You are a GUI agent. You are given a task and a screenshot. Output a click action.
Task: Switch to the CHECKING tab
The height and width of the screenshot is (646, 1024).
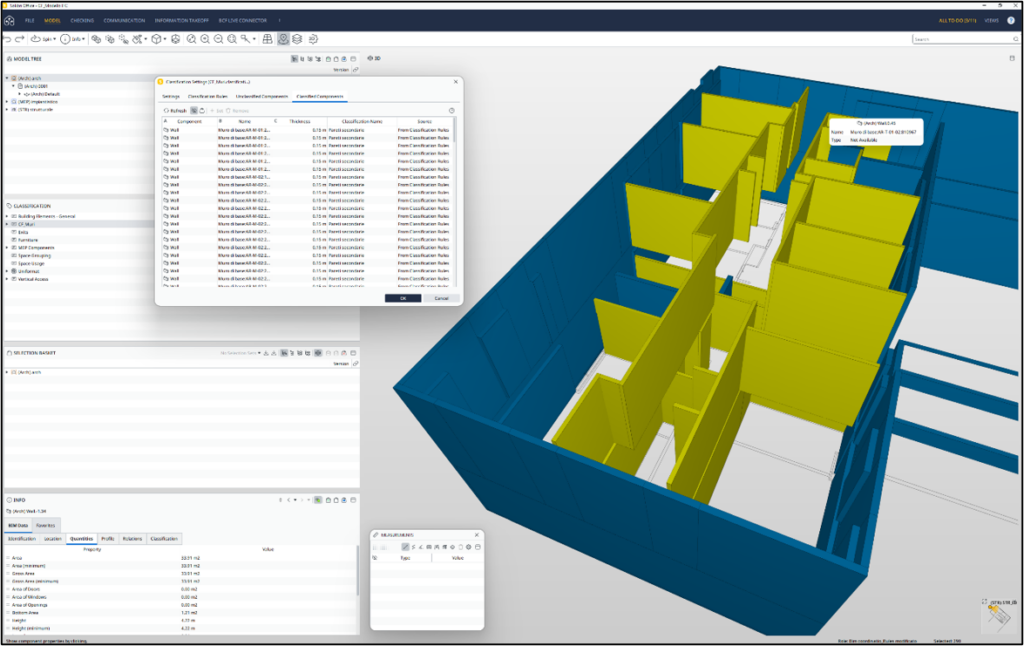(82, 21)
